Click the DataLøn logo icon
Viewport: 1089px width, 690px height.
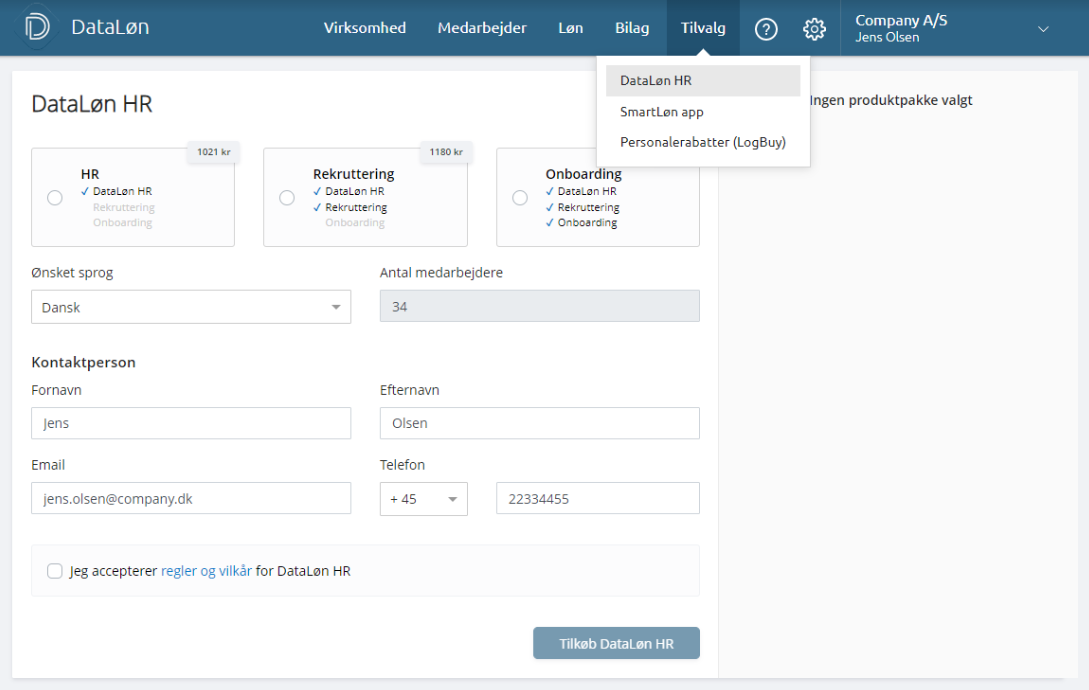37,28
